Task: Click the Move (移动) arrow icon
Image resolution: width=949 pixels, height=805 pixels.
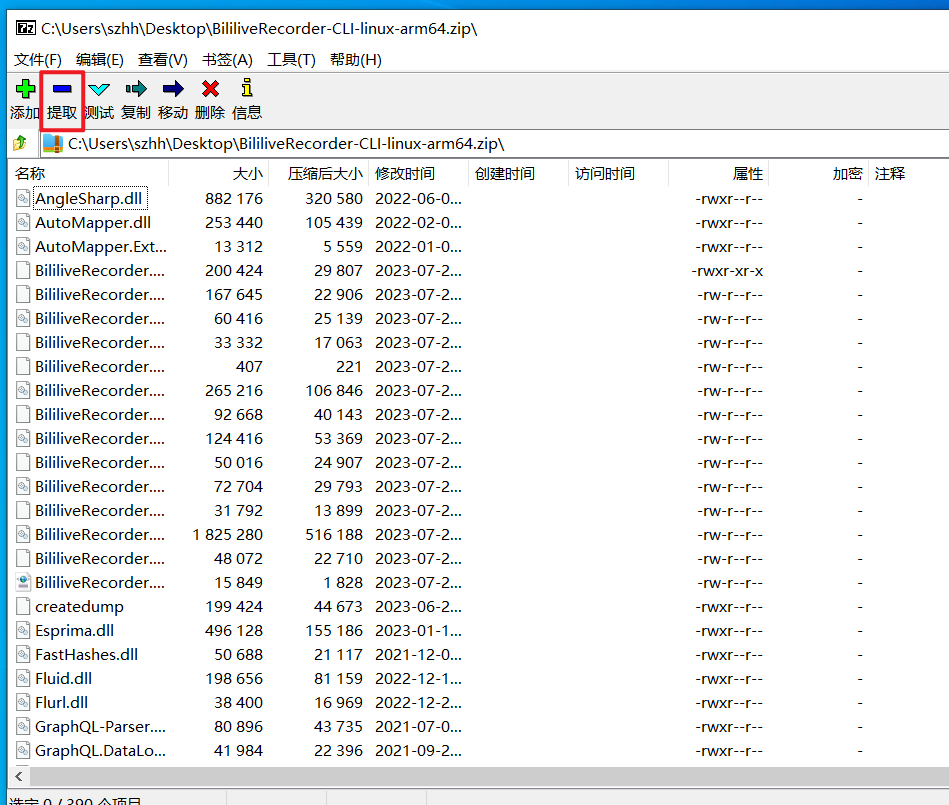Action: pos(173,89)
